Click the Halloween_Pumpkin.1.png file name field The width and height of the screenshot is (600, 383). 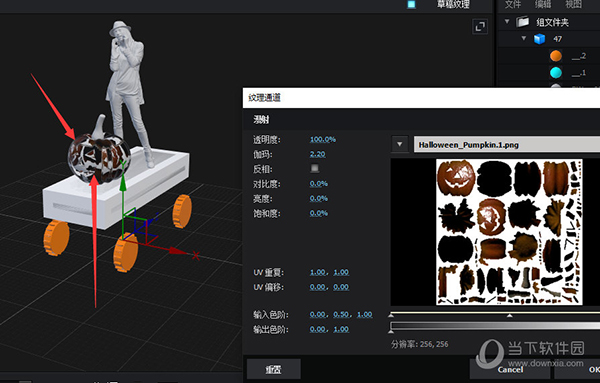tap(507, 145)
